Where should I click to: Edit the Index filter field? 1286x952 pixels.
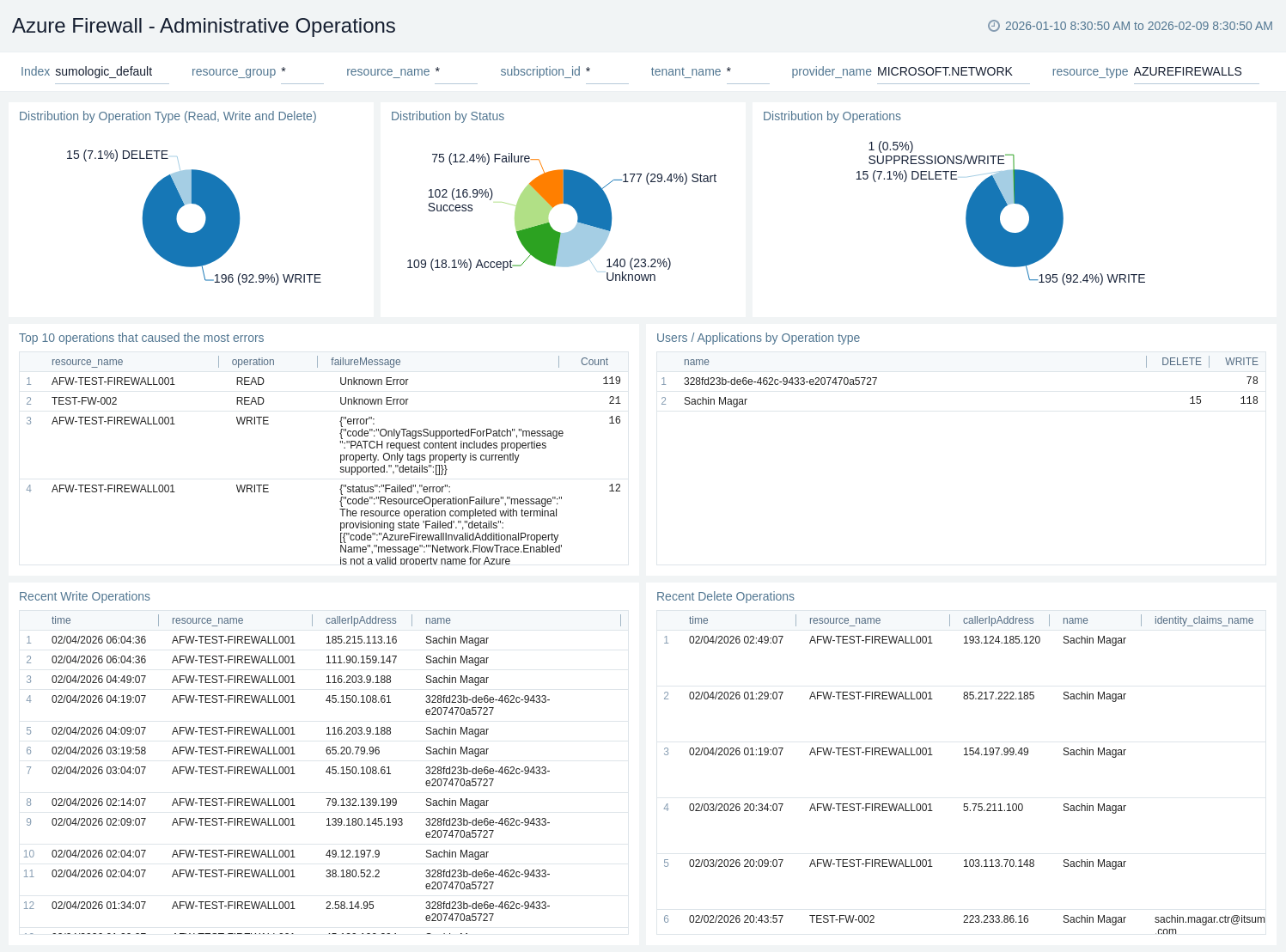[x=112, y=72]
